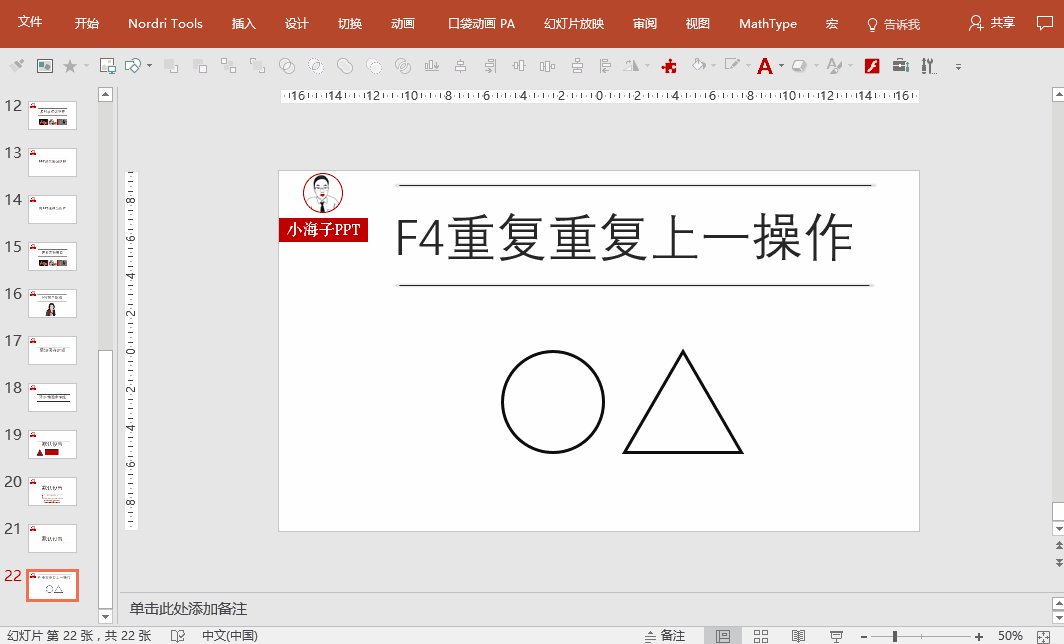
Task: Switch to reading view
Action: [x=798, y=636]
